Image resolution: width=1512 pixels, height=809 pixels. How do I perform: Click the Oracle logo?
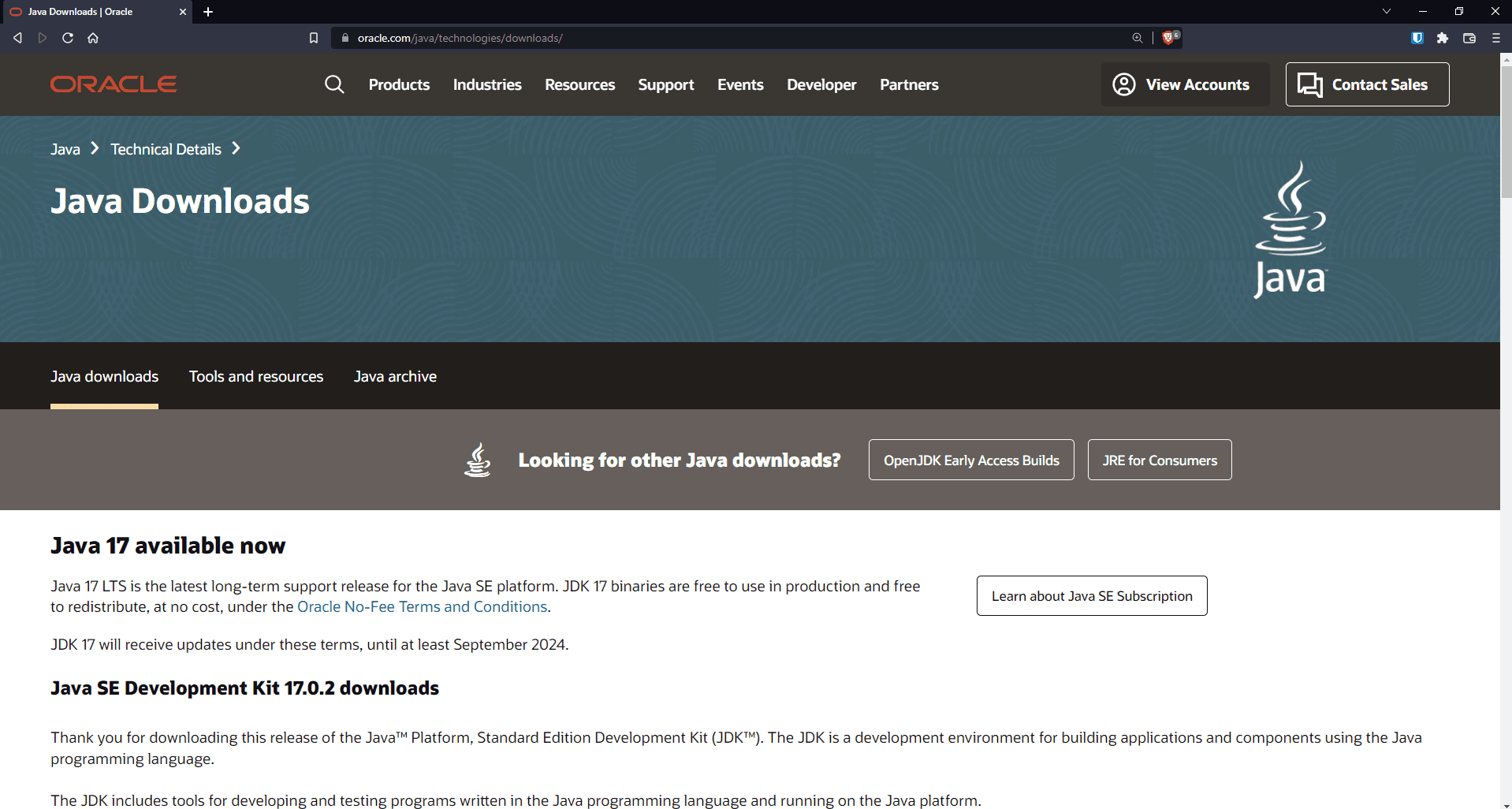click(x=114, y=84)
